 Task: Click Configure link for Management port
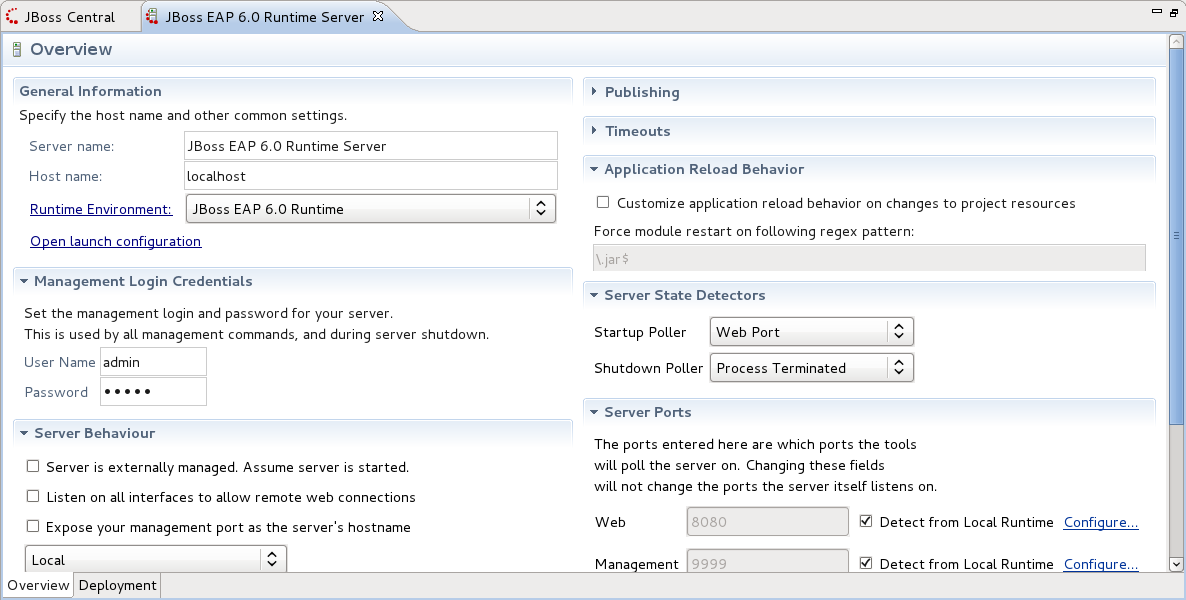pos(1101,564)
